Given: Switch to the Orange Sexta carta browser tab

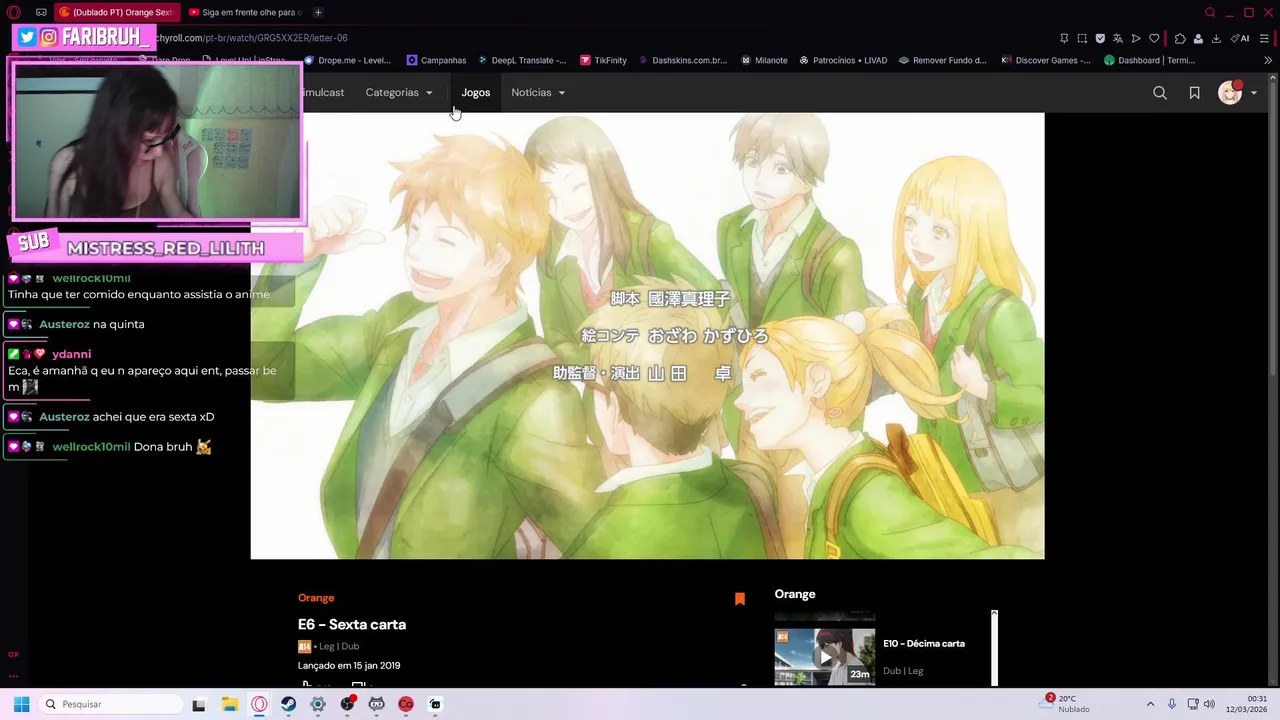Looking at the screenshot, I should pyautogui.click(x=115, y=12).
